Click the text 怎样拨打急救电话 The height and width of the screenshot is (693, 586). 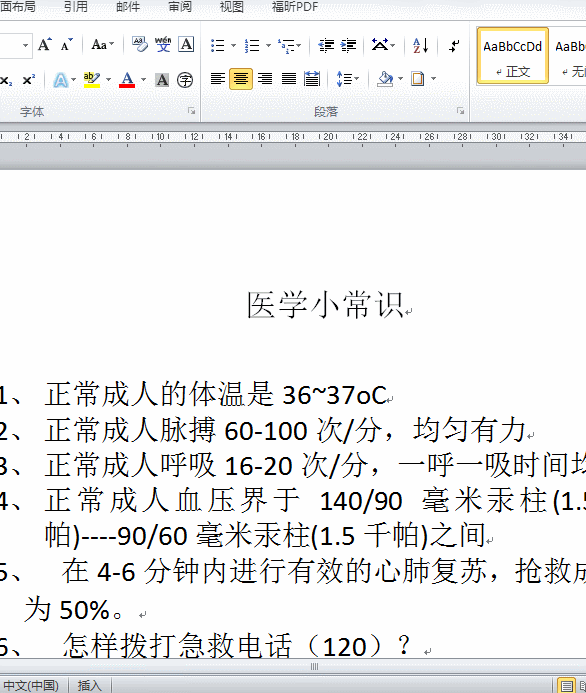coord(178,646)
